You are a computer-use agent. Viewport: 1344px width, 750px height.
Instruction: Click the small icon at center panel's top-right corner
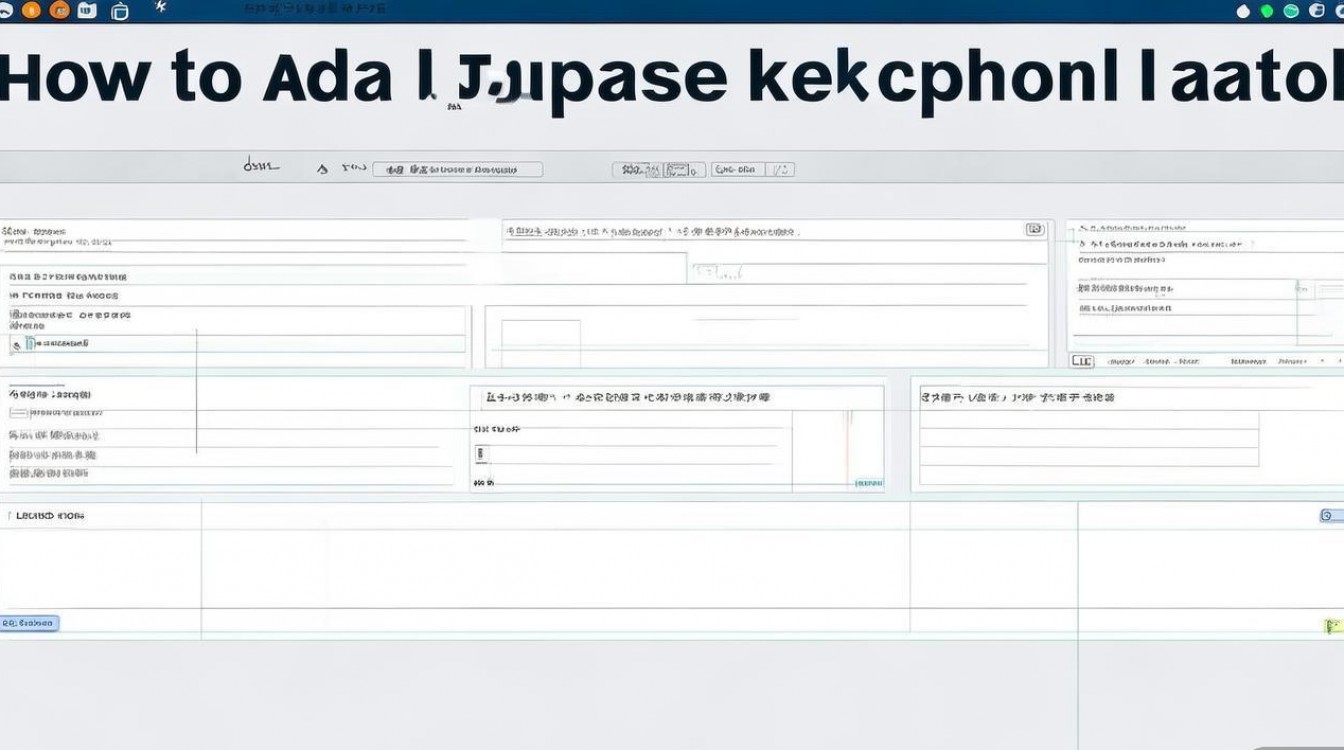1034,229
